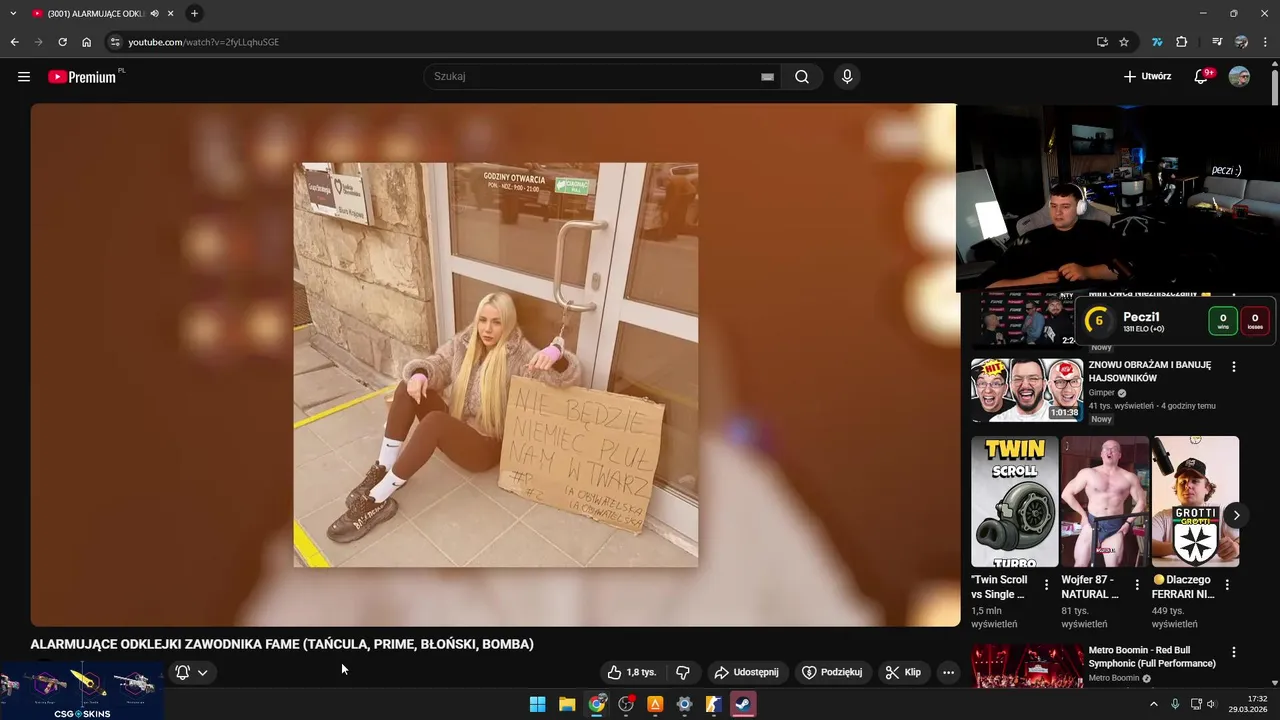Click the Klip clip button
Image resolution: width=1280 pixels, height=720 pixels.
point(904,673)
